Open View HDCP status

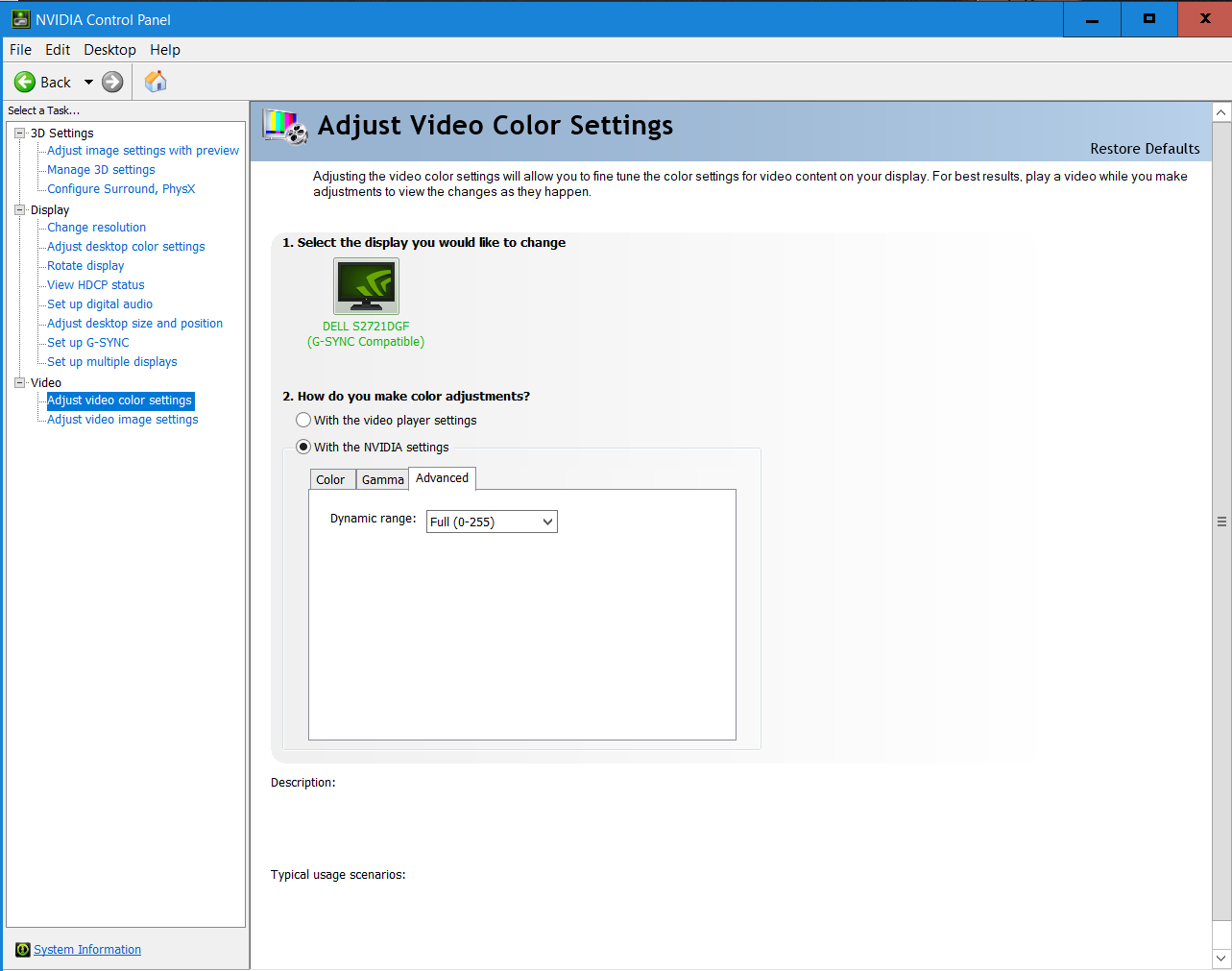(96, 285)
